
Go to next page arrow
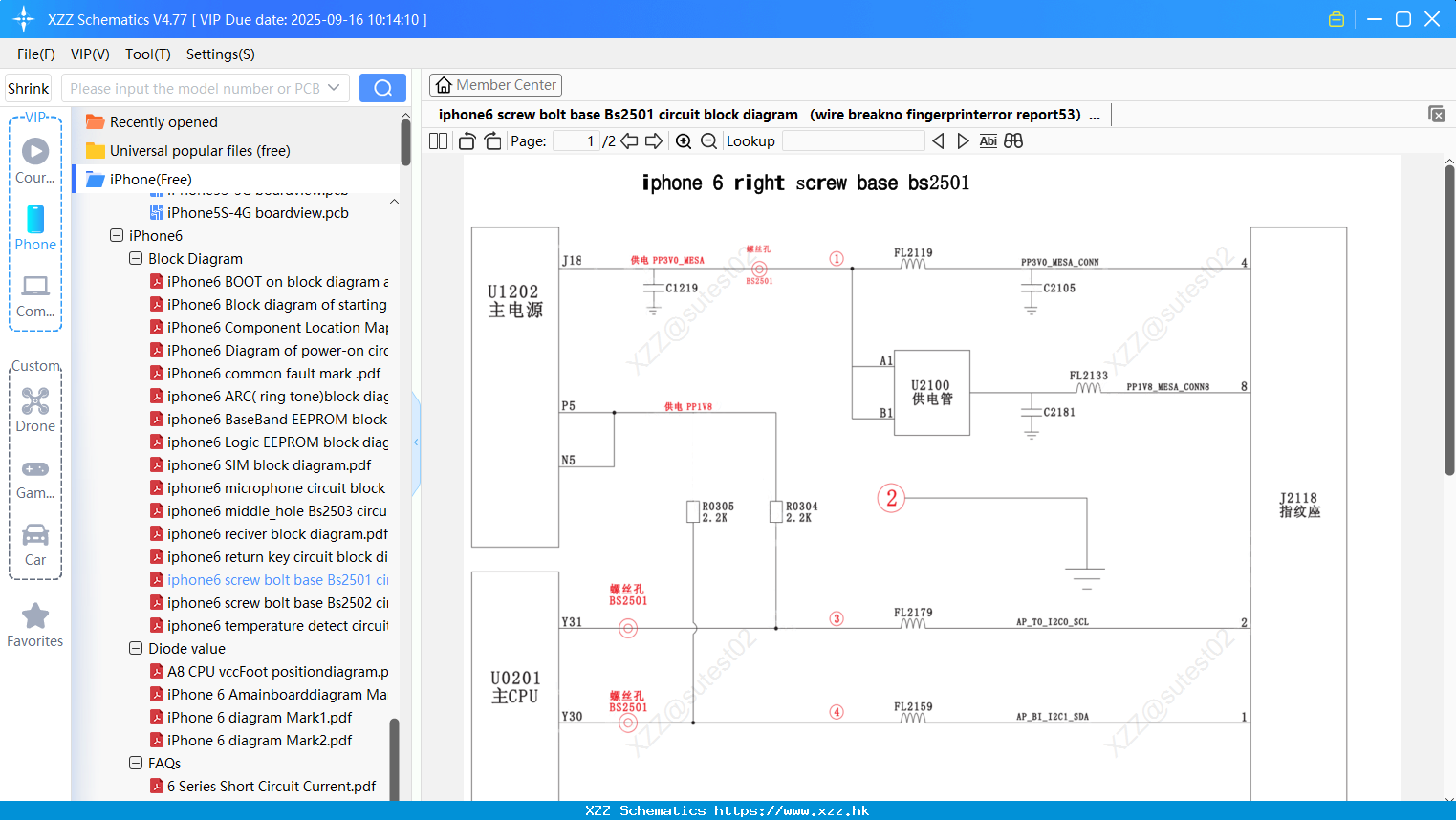(x=654, y=140)
